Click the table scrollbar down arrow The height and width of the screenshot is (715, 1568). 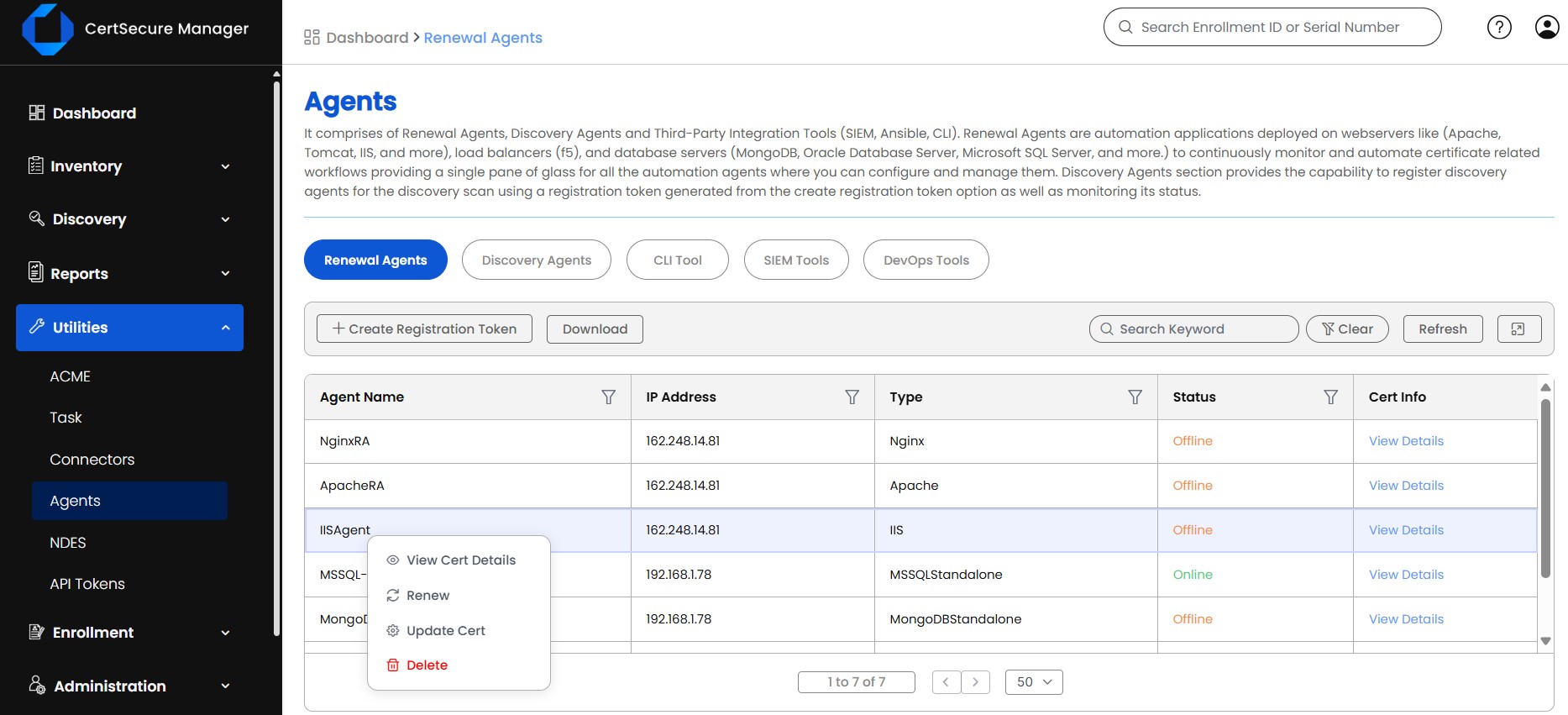pos(1545,641)
